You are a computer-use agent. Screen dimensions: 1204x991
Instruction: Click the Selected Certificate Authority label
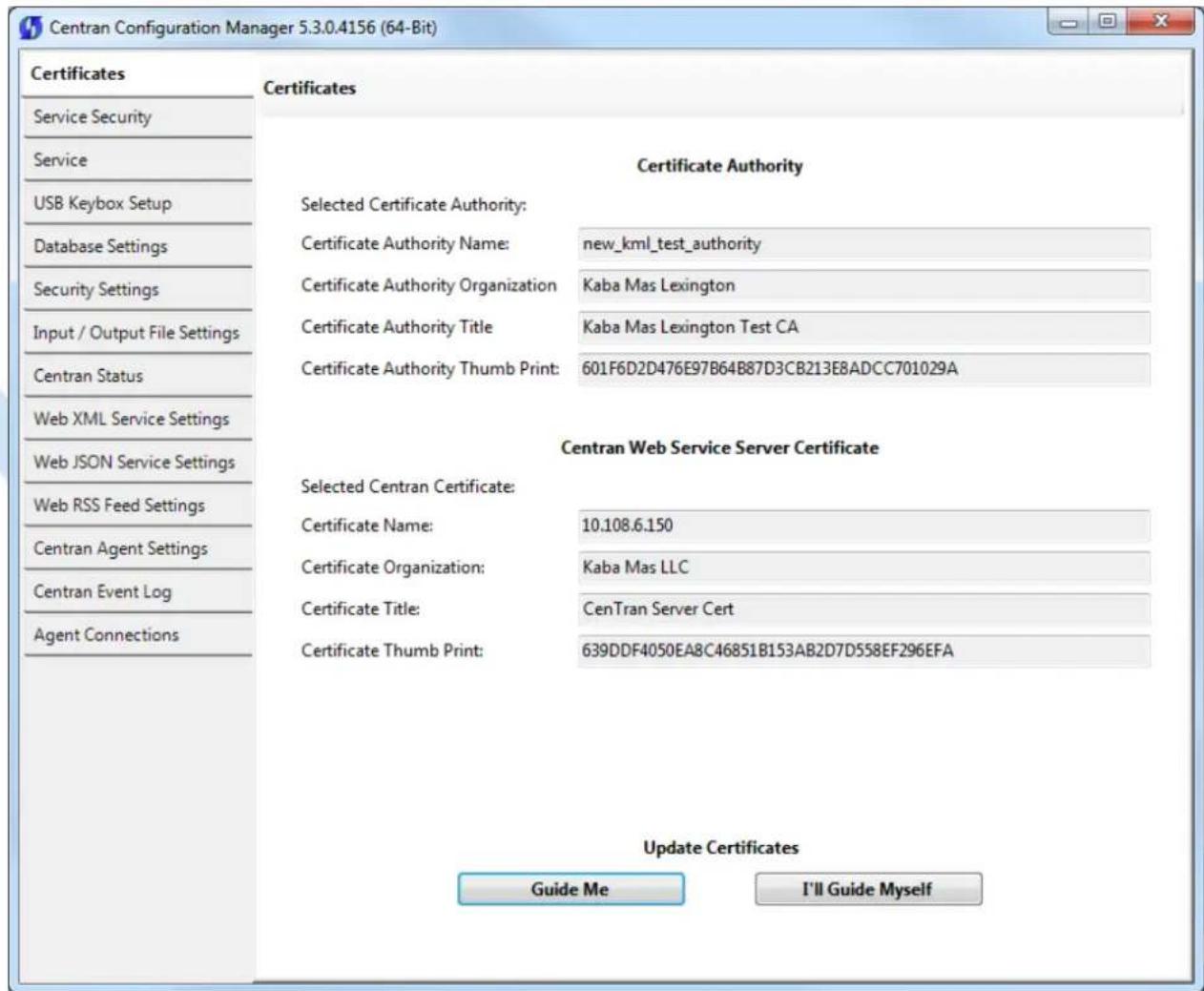pos(413,204)
